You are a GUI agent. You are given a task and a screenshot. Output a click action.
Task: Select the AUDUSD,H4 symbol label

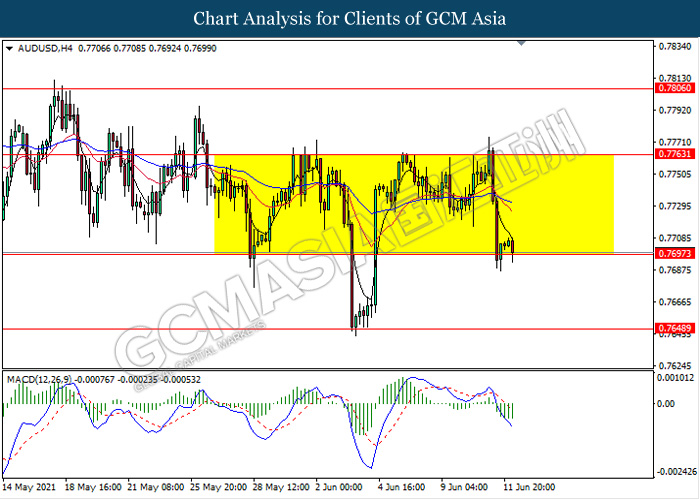[x=45, y=48]
